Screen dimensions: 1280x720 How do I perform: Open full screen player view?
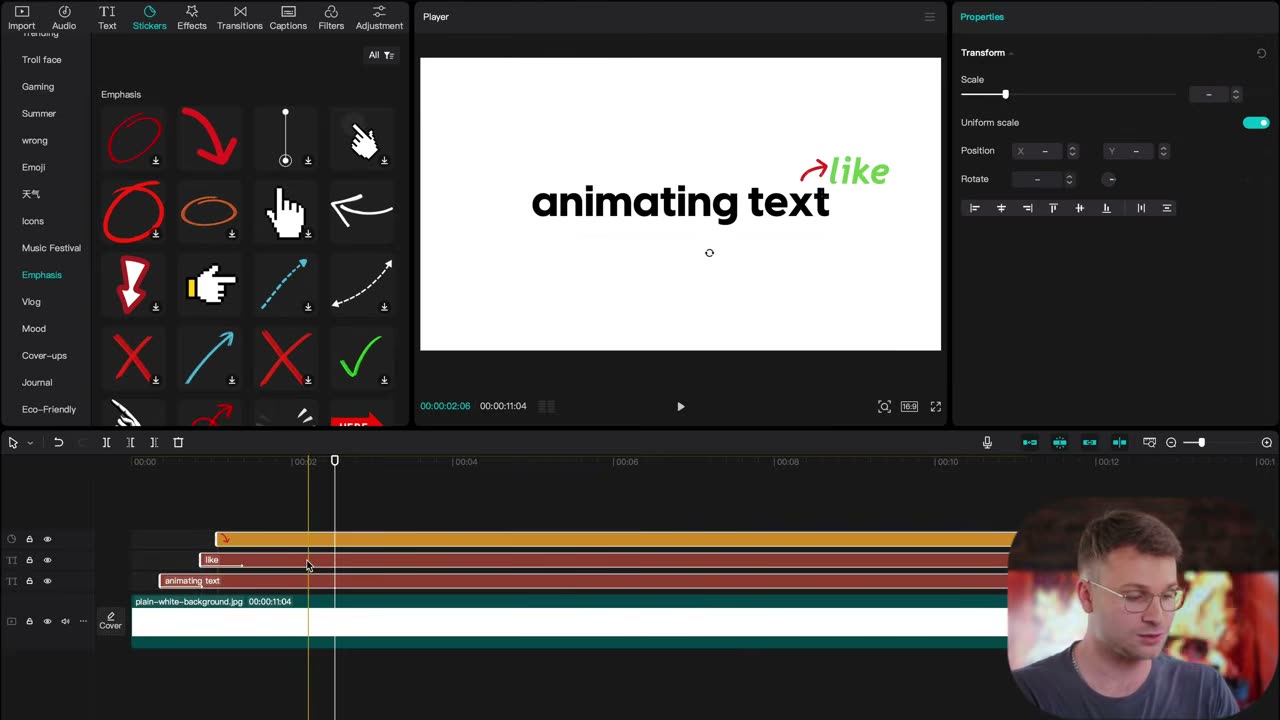(x=936, y=407)
